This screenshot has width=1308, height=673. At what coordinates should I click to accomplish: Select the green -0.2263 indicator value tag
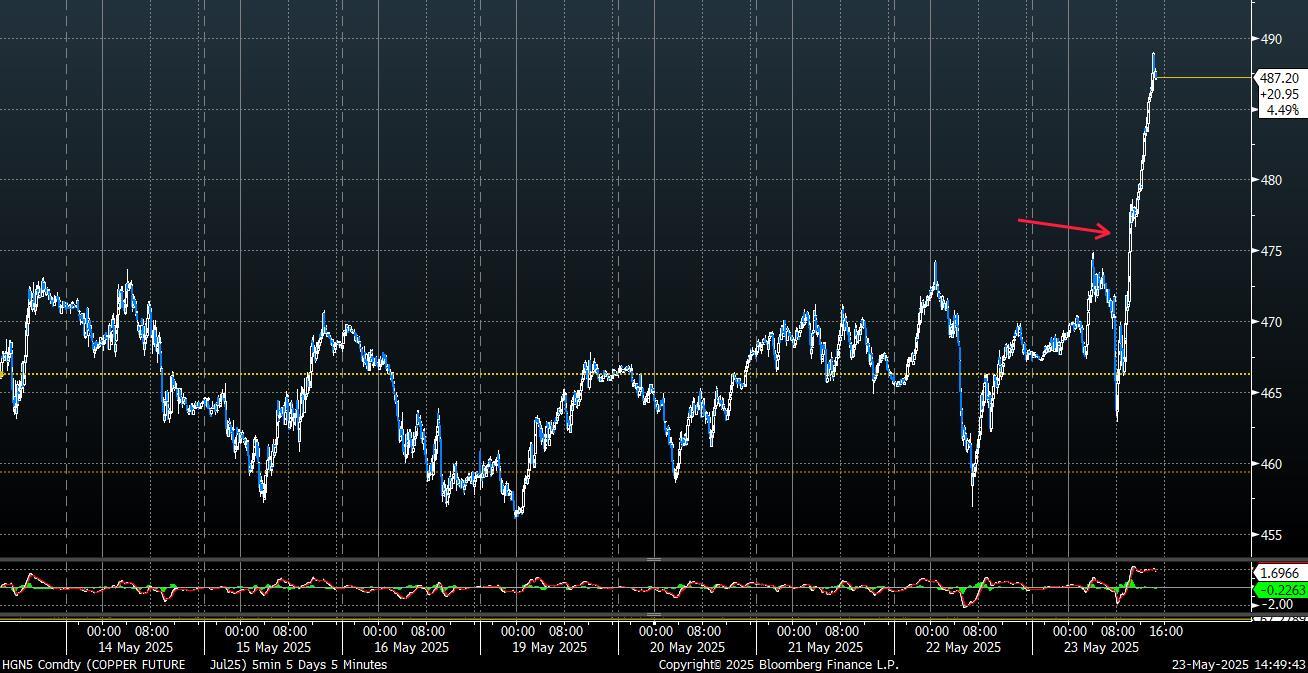coord(1278,590)
